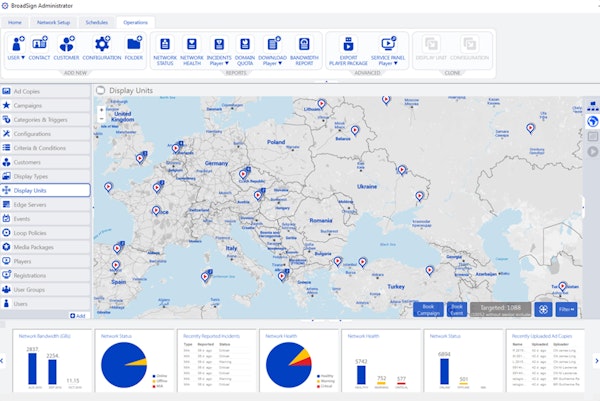600x401 pixels.
Task: Switch to globe map view icon
Action: pyautogui.click(x=593, y=122)
